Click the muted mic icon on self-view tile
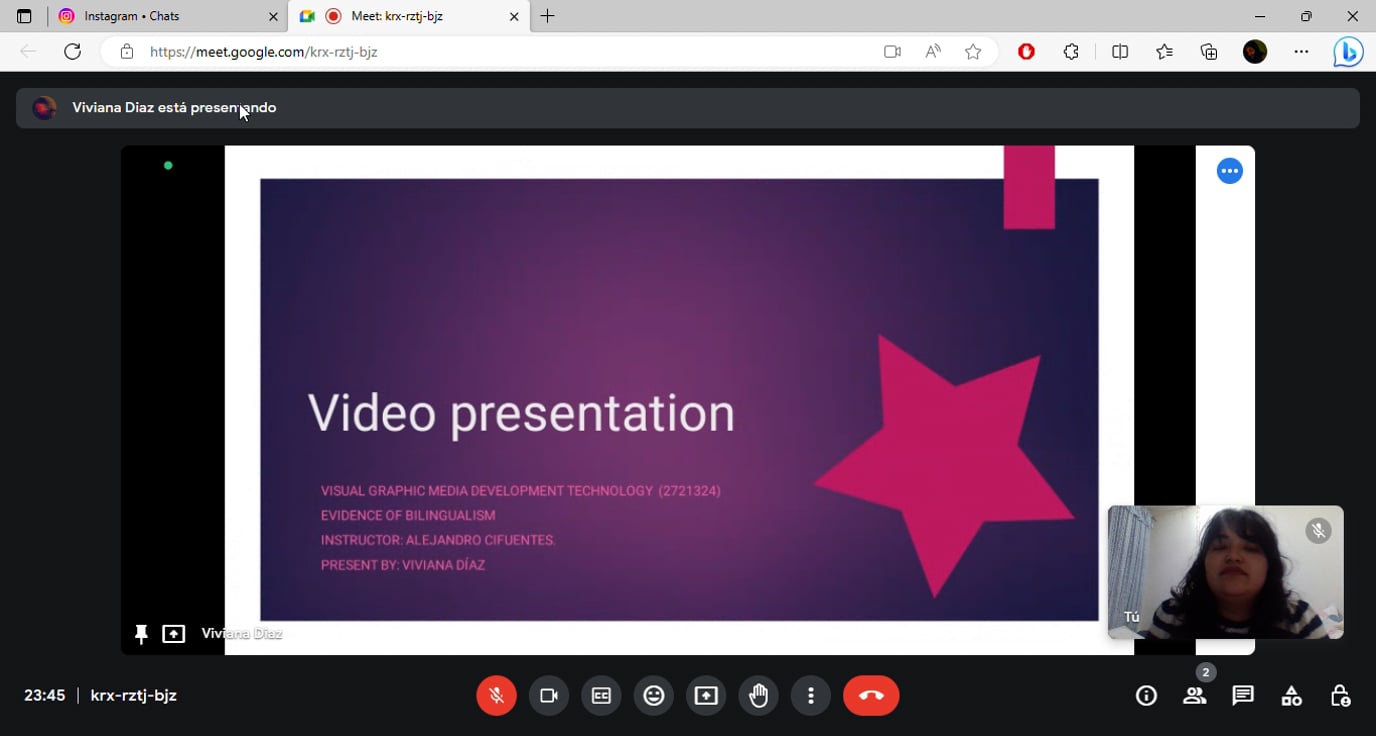Image resolution: width=1376 pixels, height=736 pixels. pos(1318,531)
